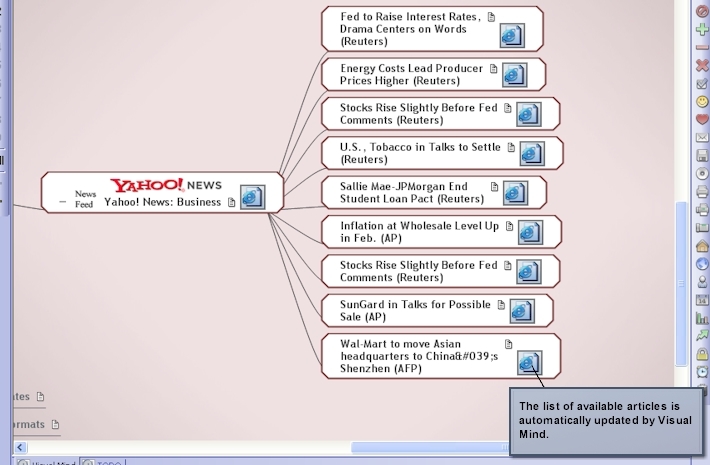Viewport: 710px width, 465px height.
Task: Click the plain printer icon in right toolbar
Action: 702,192
